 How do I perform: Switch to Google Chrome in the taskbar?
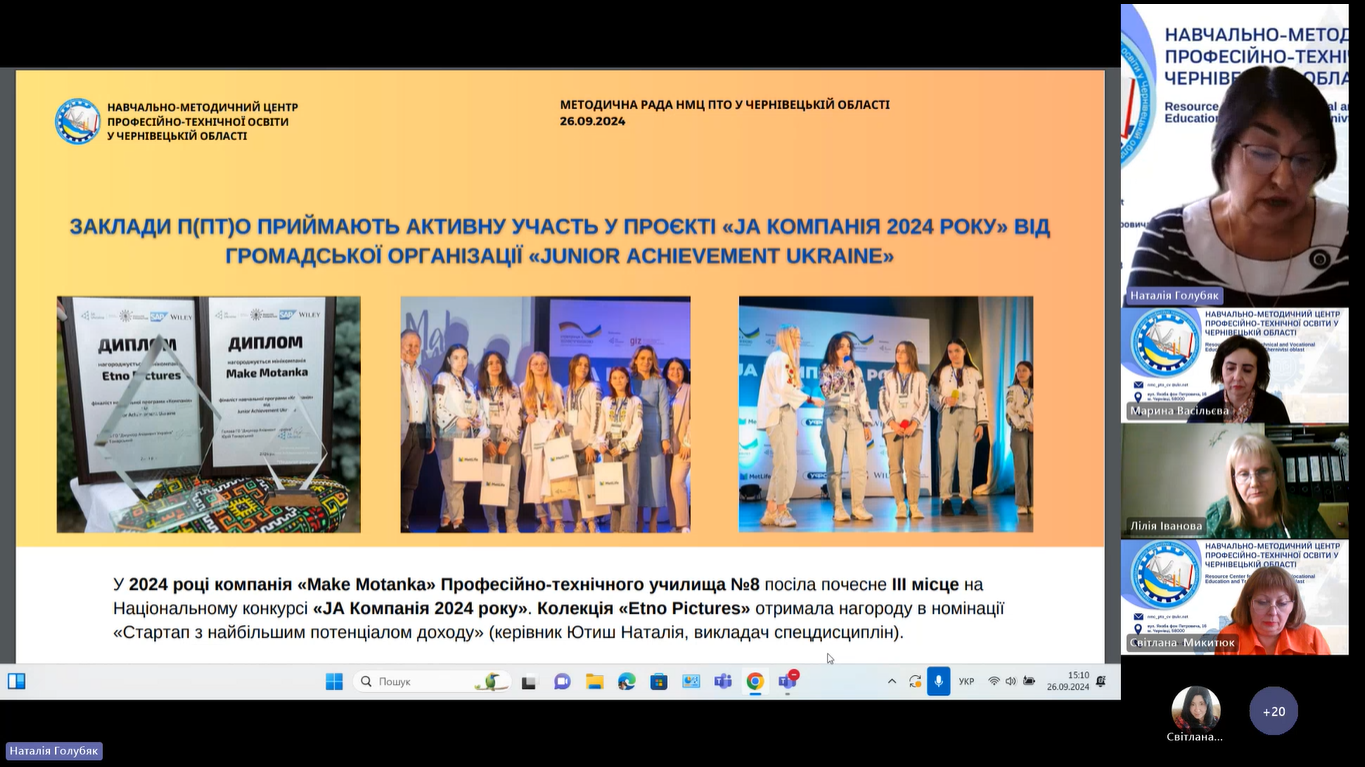click(x=755, y=682)
